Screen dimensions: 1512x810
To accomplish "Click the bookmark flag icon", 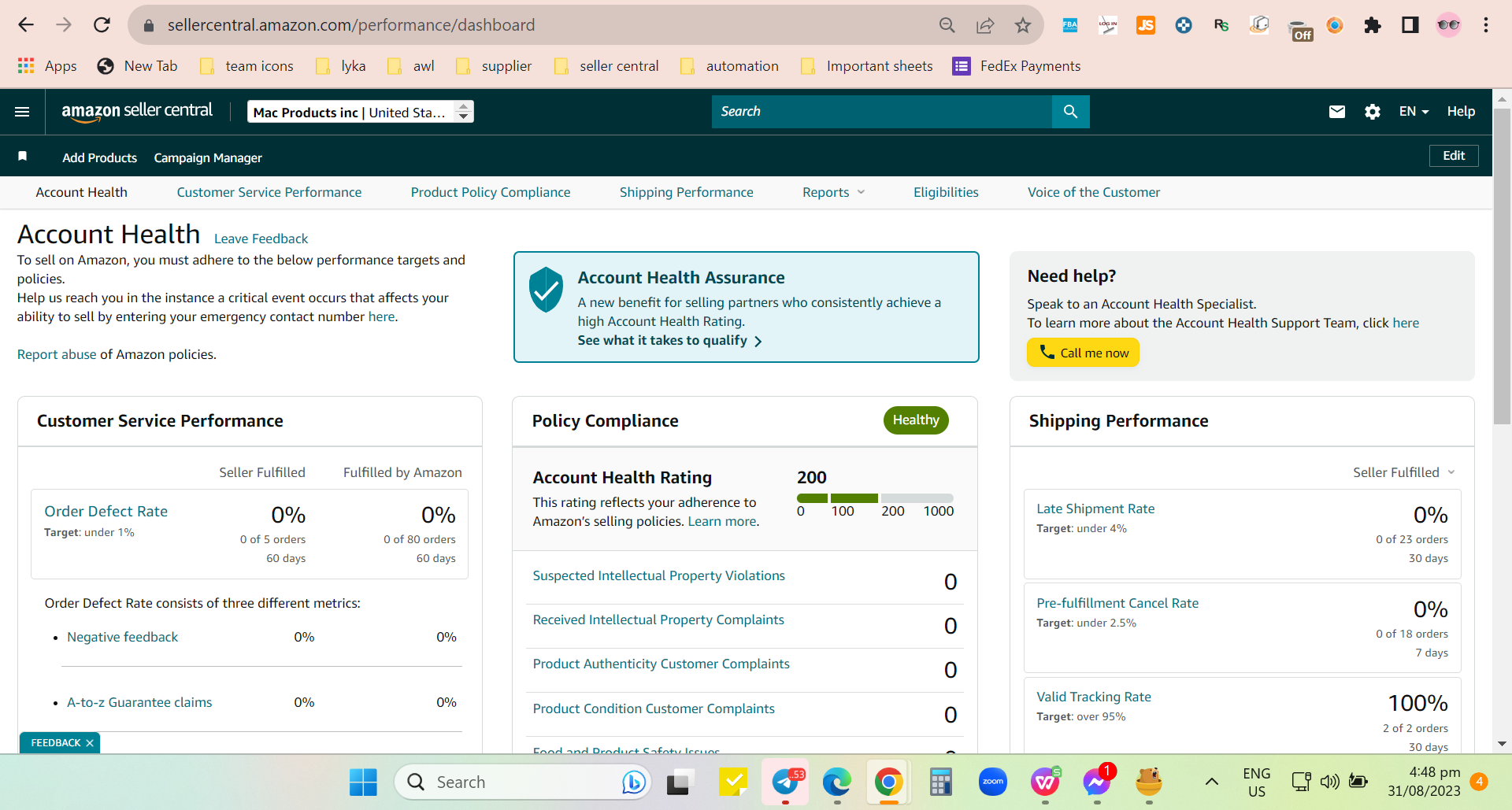I will [x=23, y=157].
